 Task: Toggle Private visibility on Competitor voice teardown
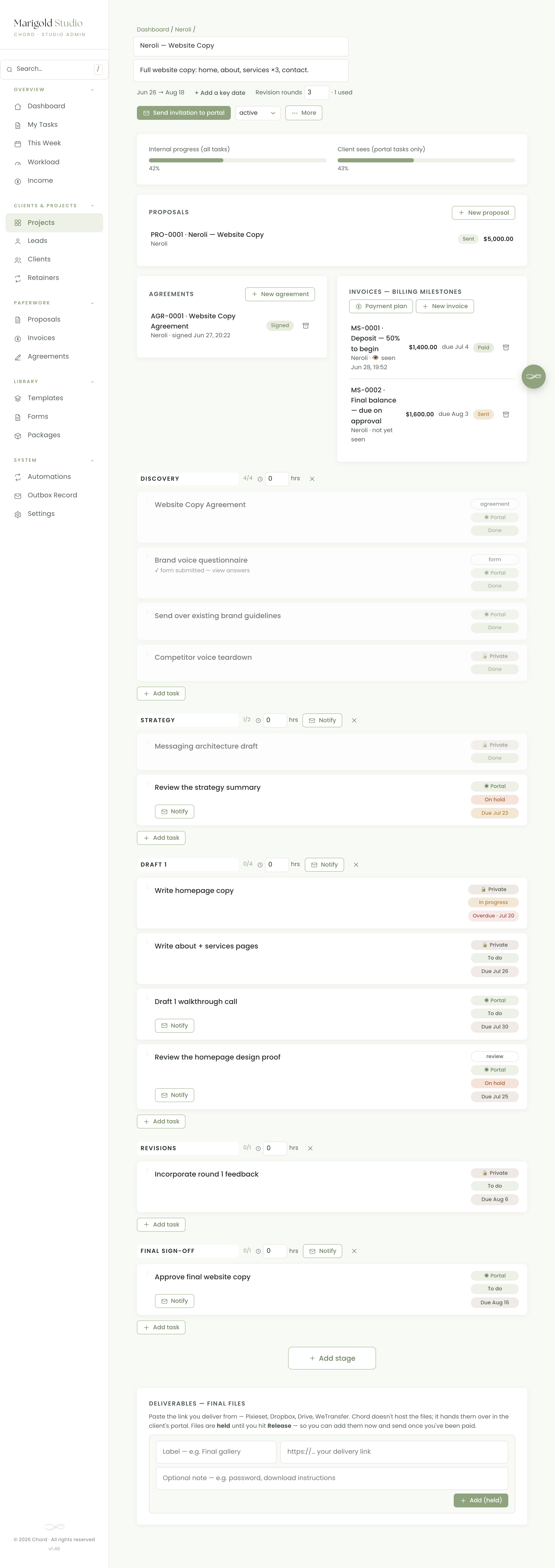(495, 656)
